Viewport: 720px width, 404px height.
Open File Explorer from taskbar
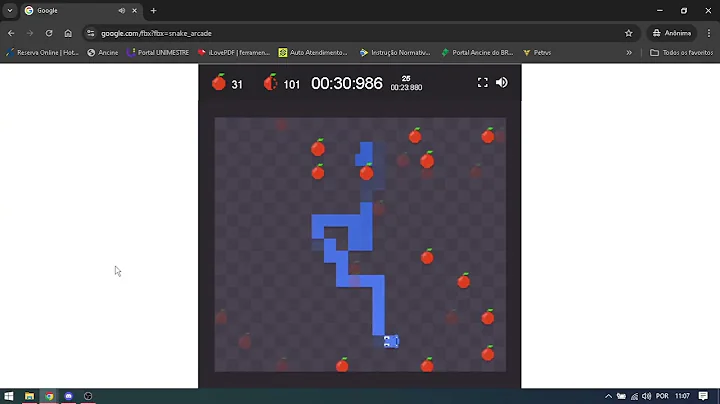(29, 396)
